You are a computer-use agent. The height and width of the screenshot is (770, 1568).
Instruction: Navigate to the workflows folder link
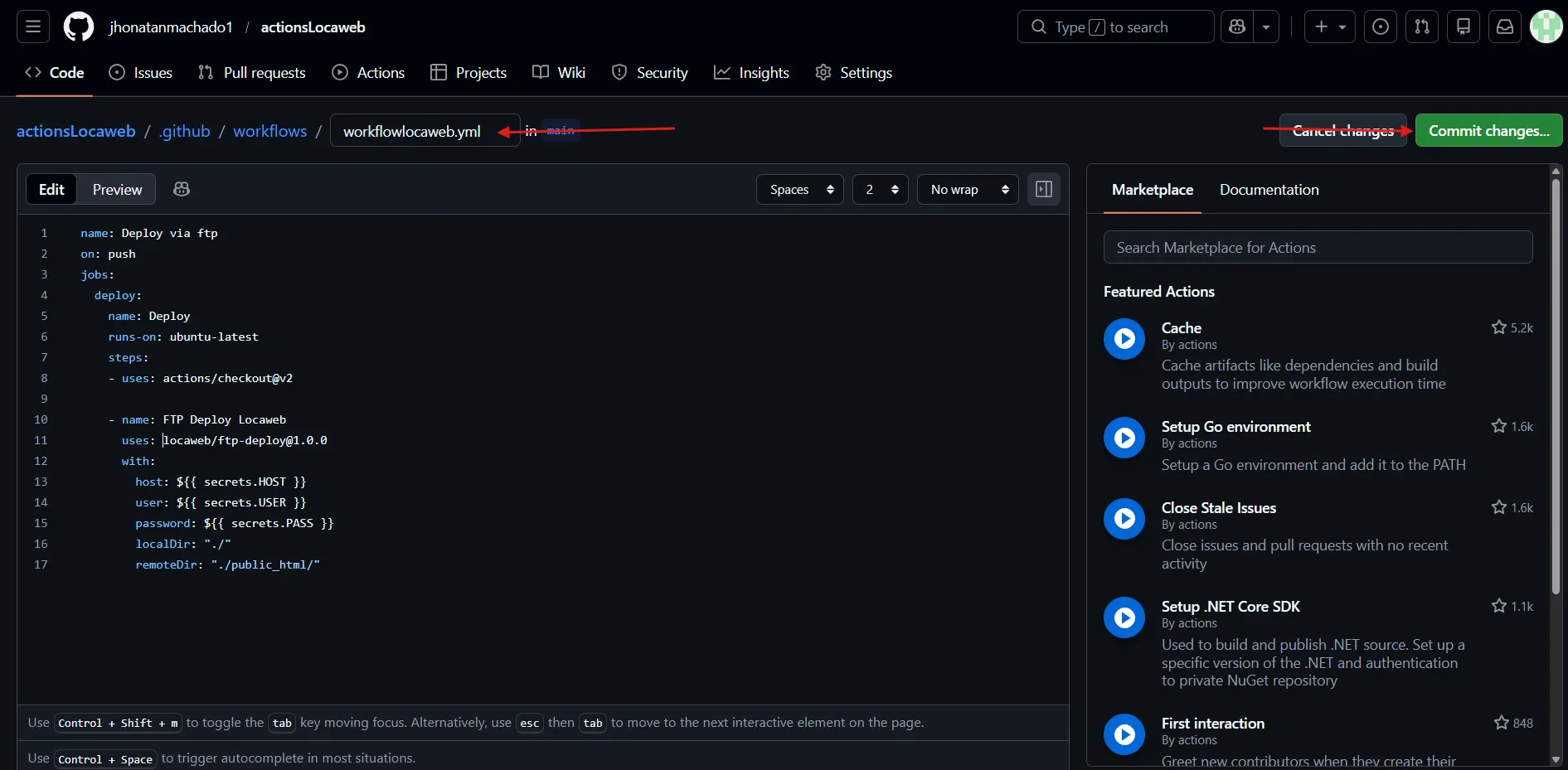(269, 131)
